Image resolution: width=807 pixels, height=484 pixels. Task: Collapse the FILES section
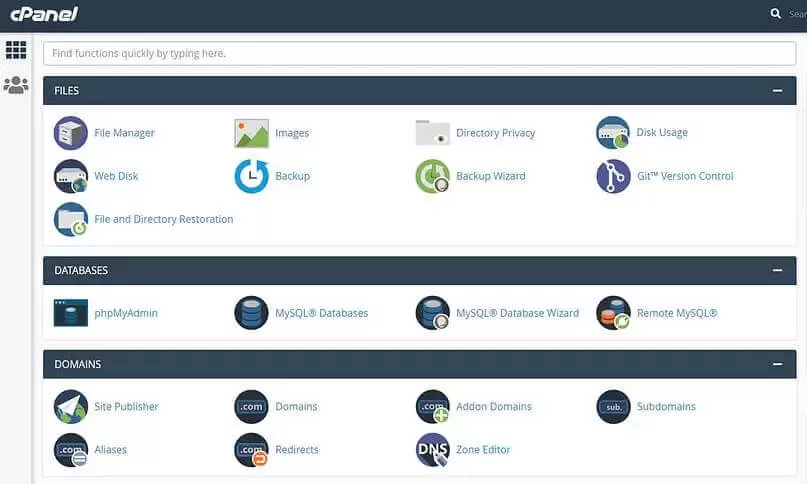coord(777,91)
